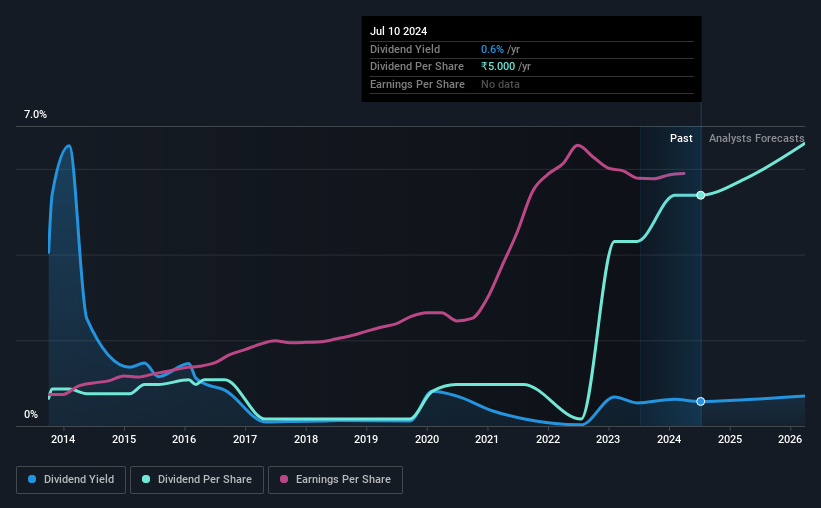Click the Analysts Forecasts label
Image resolution: width=821 pixels, height=508 pixels.
tap(757, 138)
